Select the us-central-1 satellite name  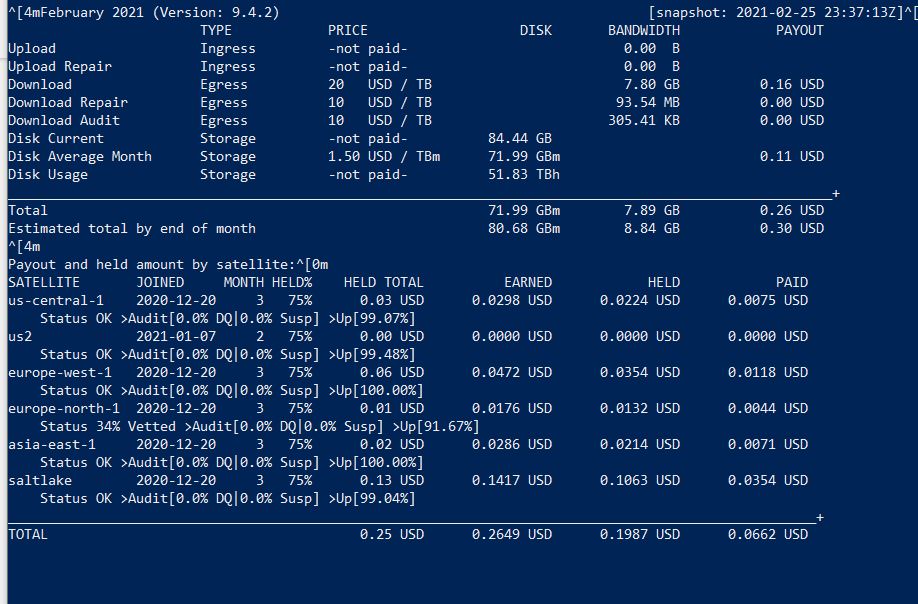coord(56,301)
